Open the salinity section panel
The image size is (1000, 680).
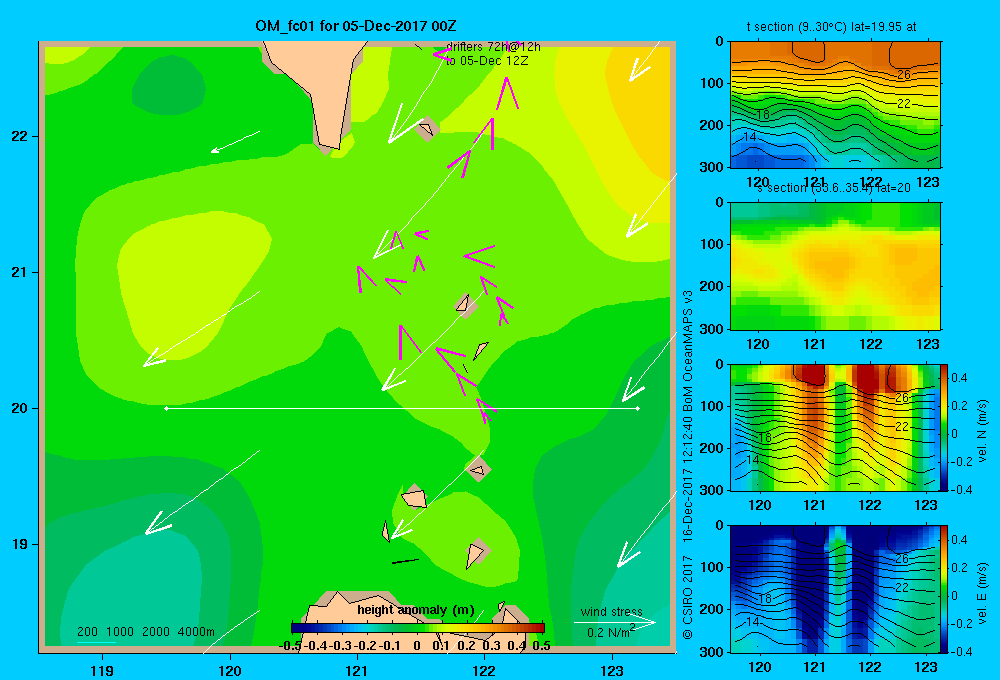tap(835, 266)
